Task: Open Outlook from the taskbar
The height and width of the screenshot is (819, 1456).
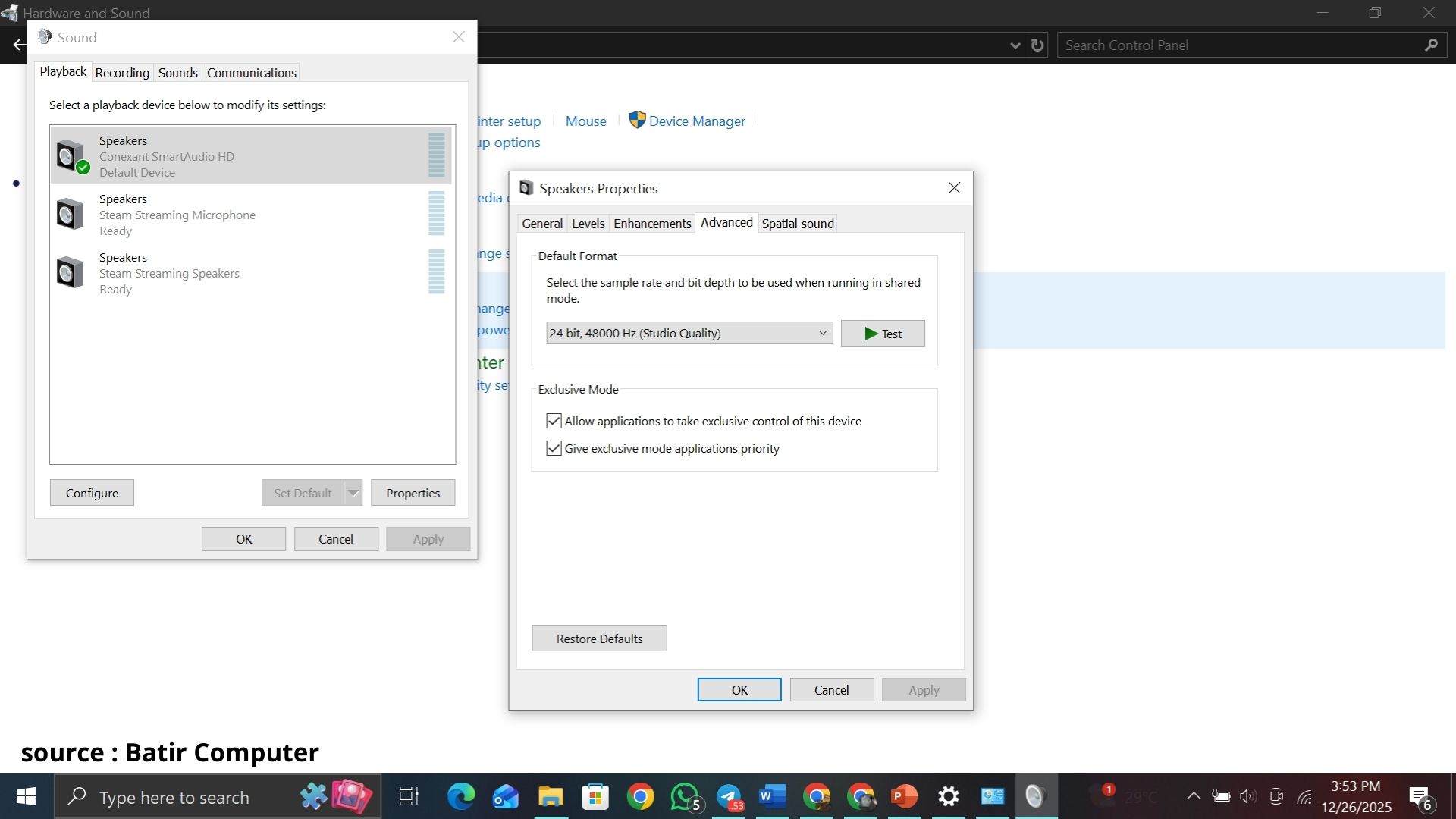Action: click(x=506, y=797)
